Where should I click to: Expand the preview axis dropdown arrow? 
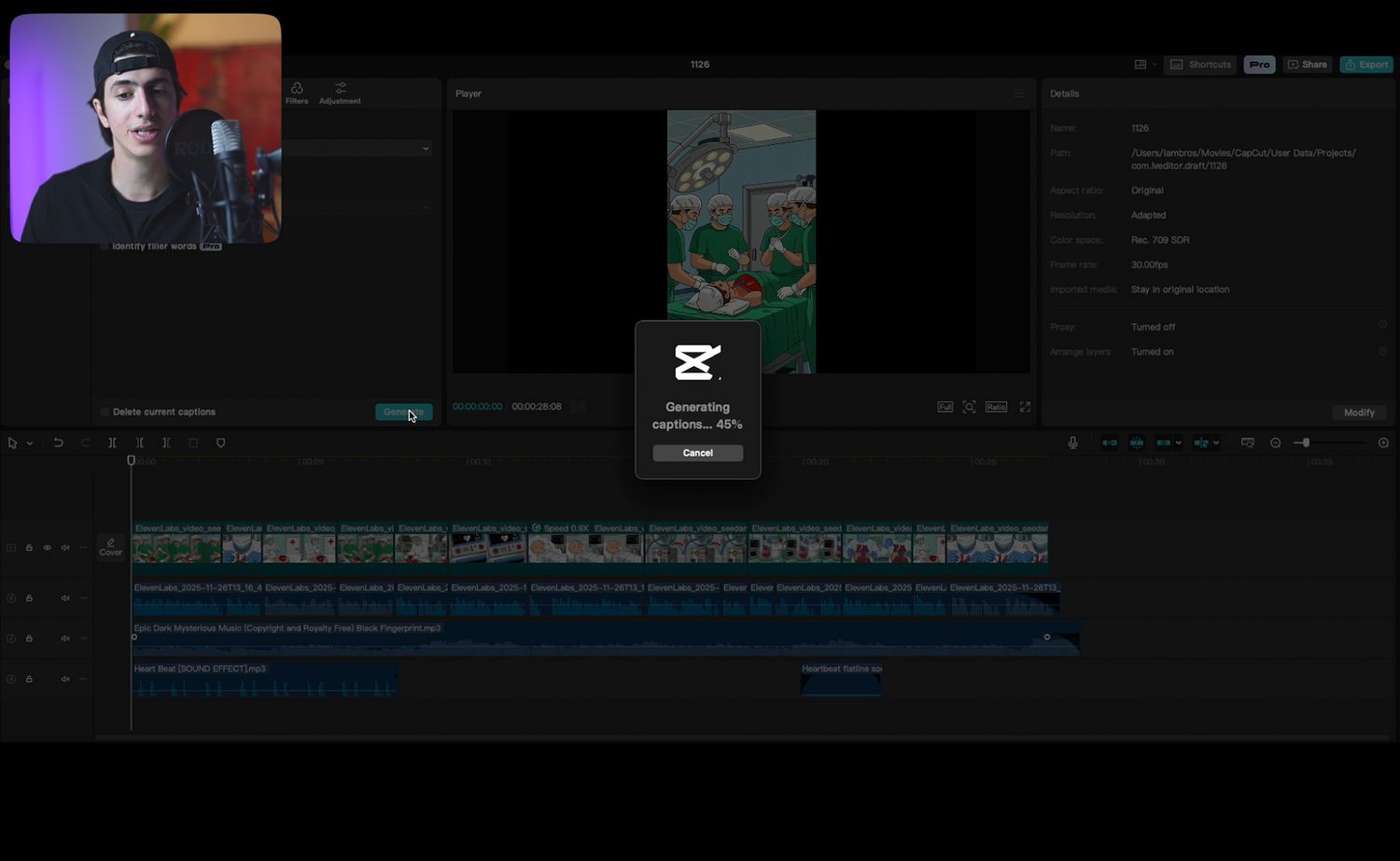point(1216,444)
